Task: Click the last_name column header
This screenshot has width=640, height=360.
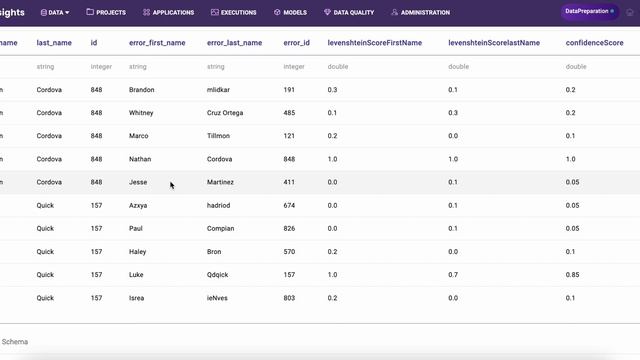Action: click(54, 43)
